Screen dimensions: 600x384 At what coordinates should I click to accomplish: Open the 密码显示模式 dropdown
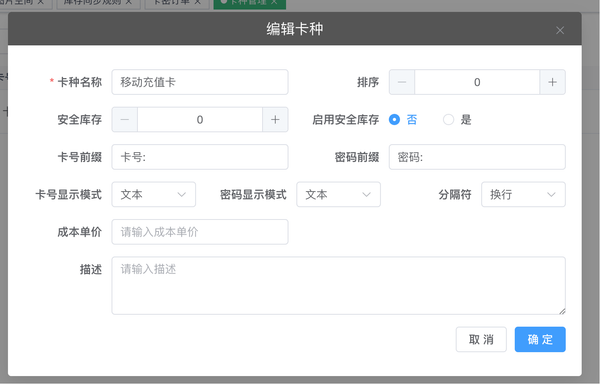pos(338,194)
